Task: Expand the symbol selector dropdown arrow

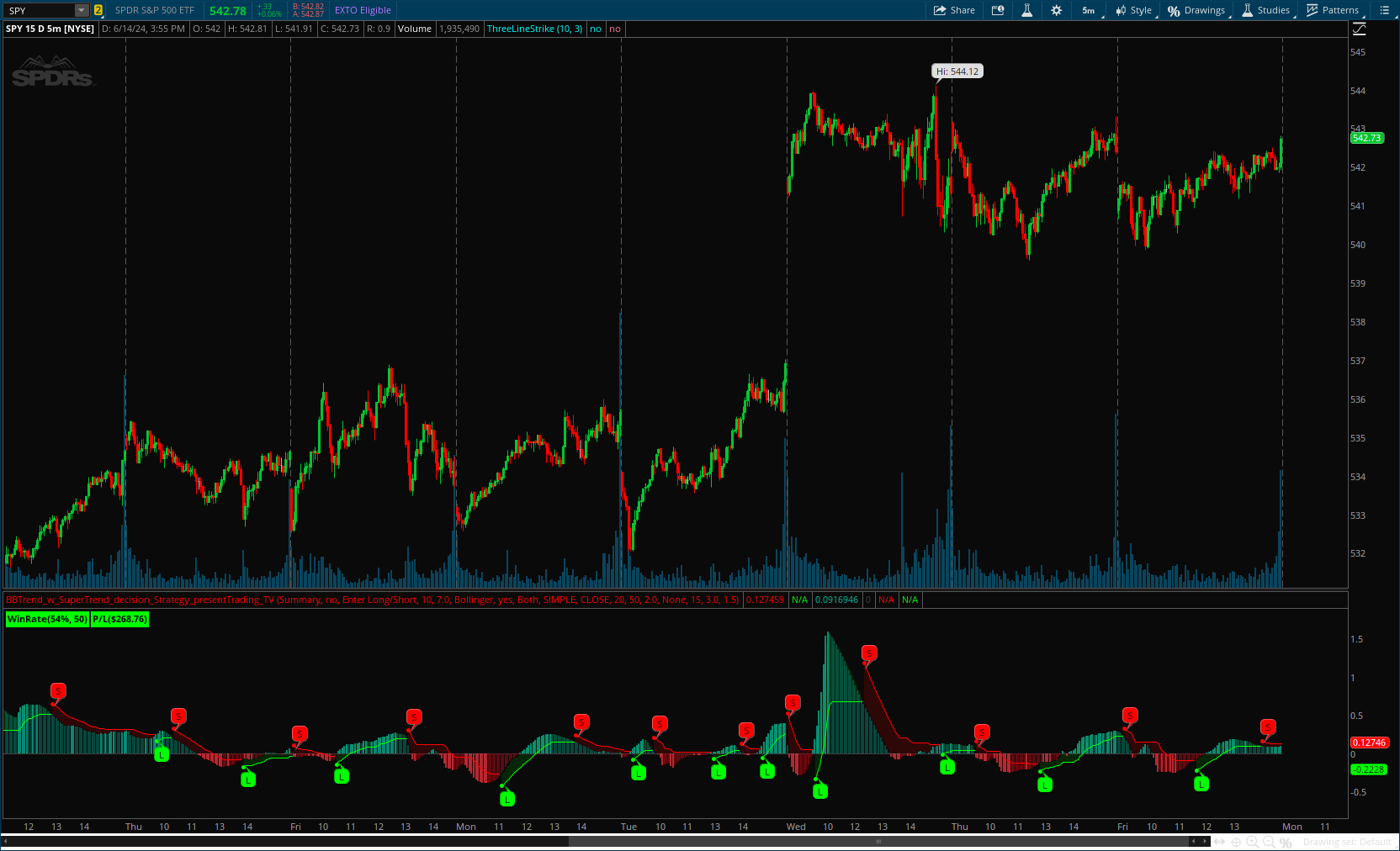Action: pyautogui.click(x=82, y=10)
